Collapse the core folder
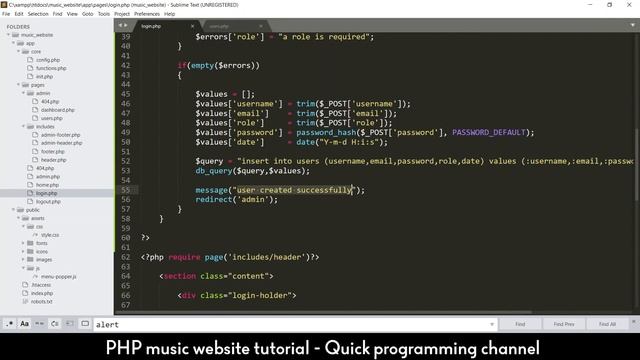Viewport: 640px width, 360px height. [18, 52]
